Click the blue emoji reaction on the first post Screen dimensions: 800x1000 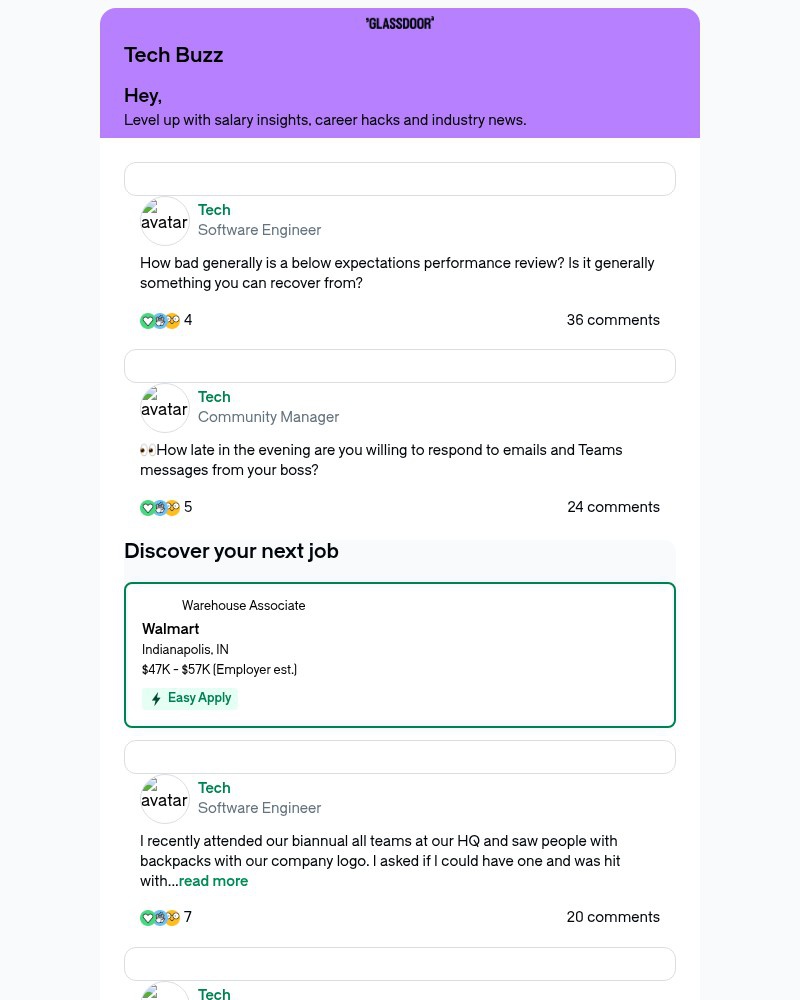(160, 320)
